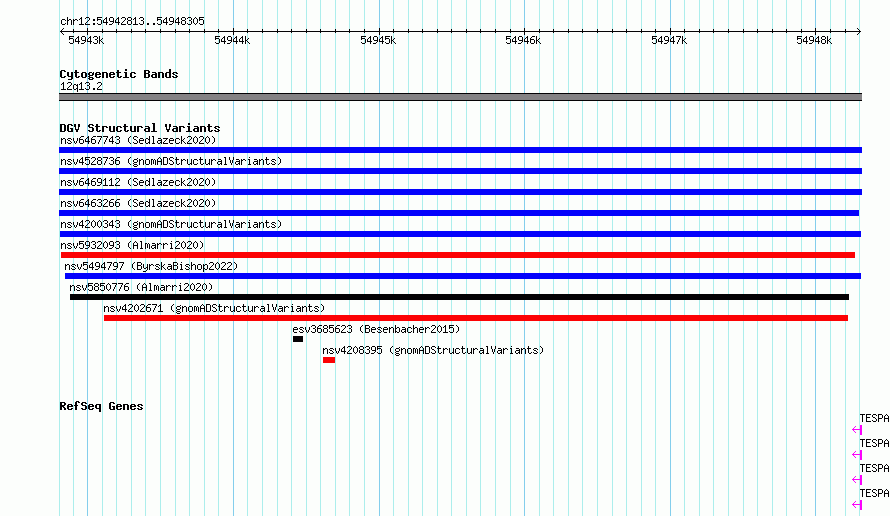Click the 54946k ruler position label
This screenshot has height=516, width=890.
tap(523, 40)
